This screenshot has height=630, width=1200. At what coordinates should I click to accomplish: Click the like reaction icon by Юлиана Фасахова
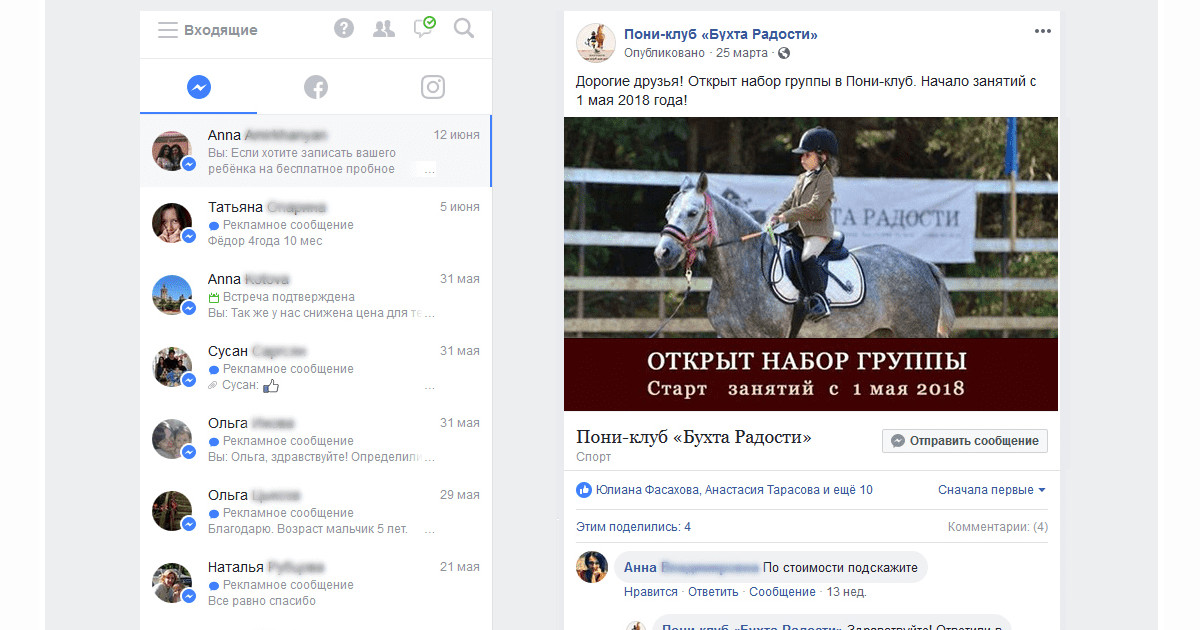pos(584,490)
